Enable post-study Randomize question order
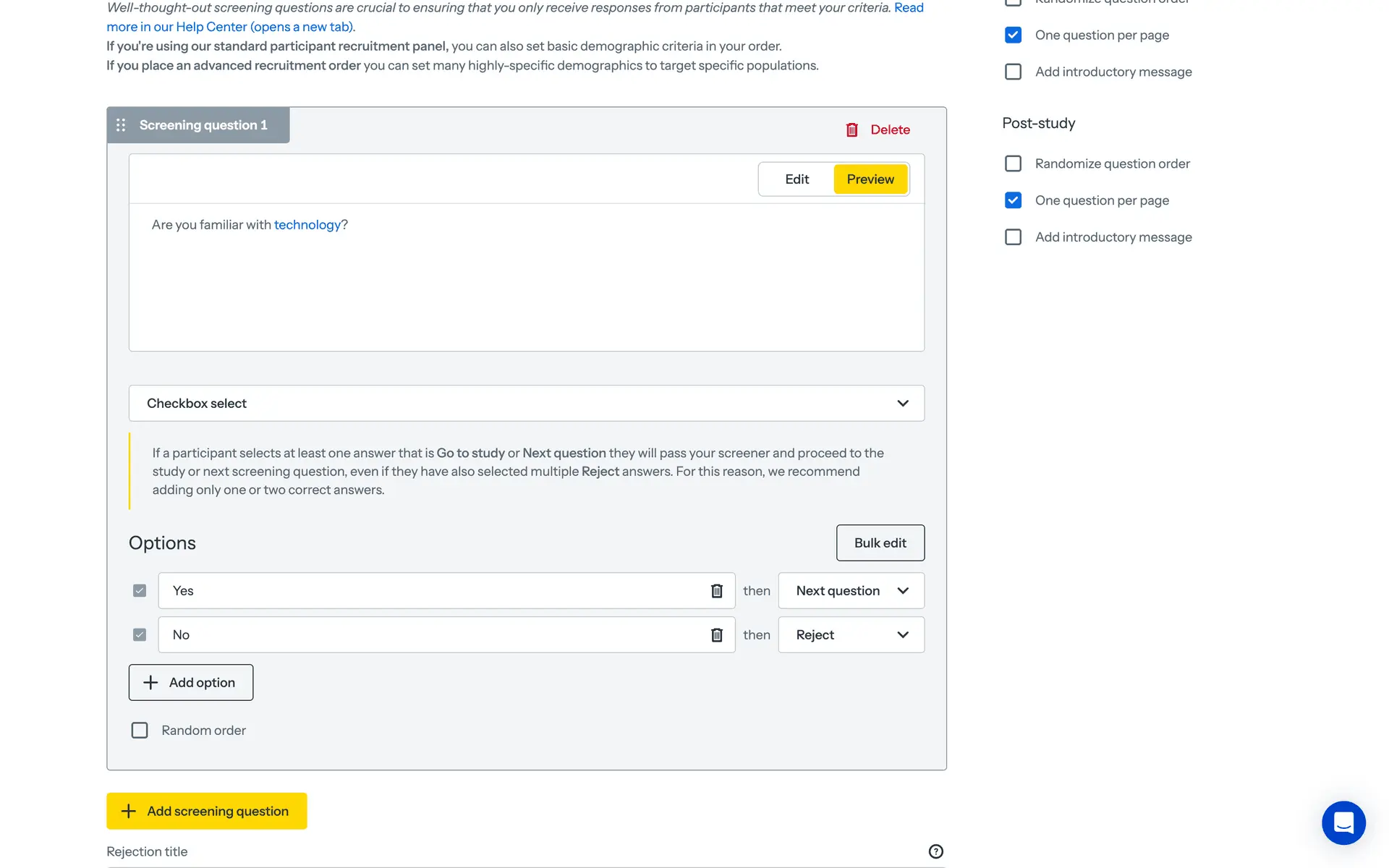Image resolution: width=1389 pixels, height=868 pixels. (x=1013, y=163)
